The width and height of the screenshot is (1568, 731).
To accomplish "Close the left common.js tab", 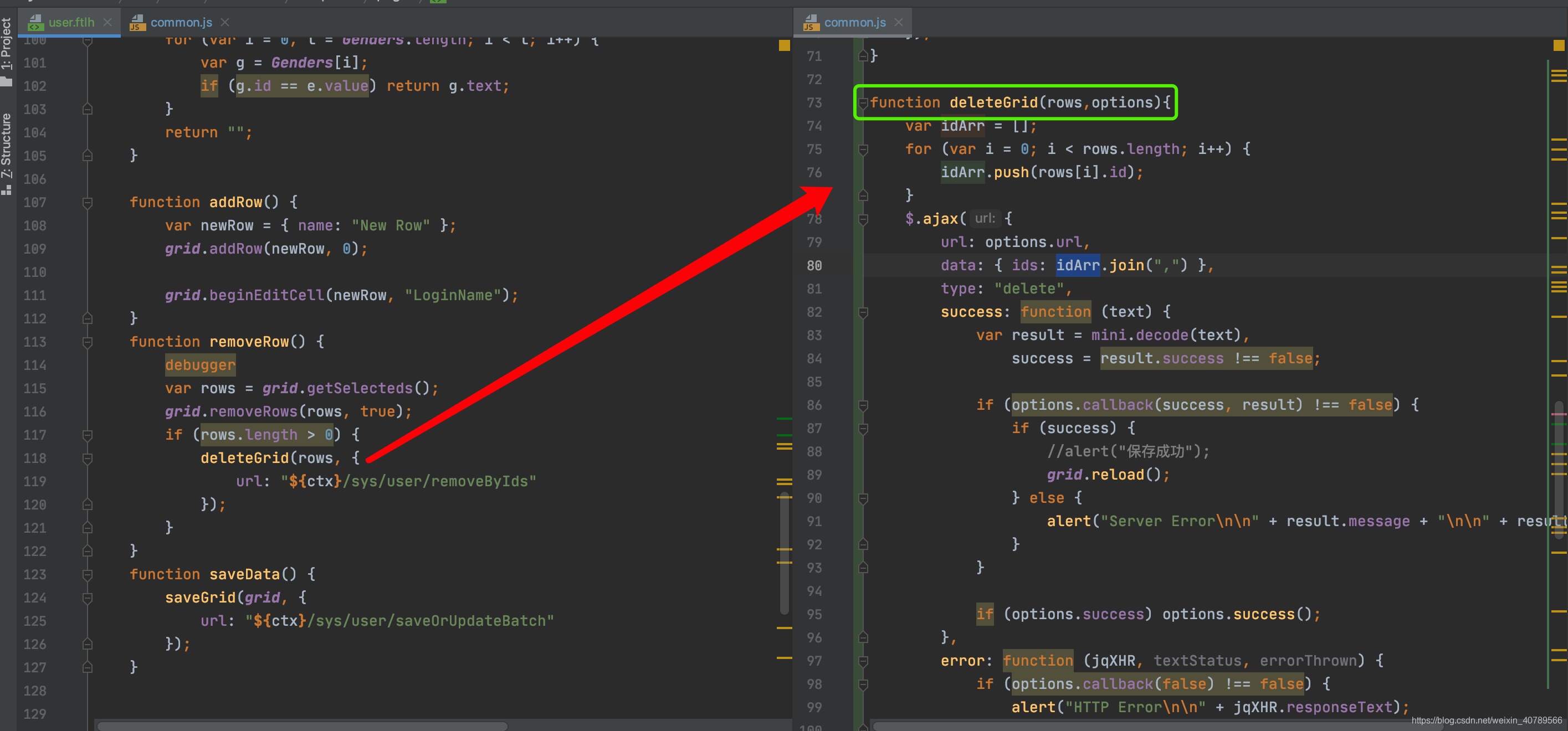I will pyautogui.click(x=225, y=23).
